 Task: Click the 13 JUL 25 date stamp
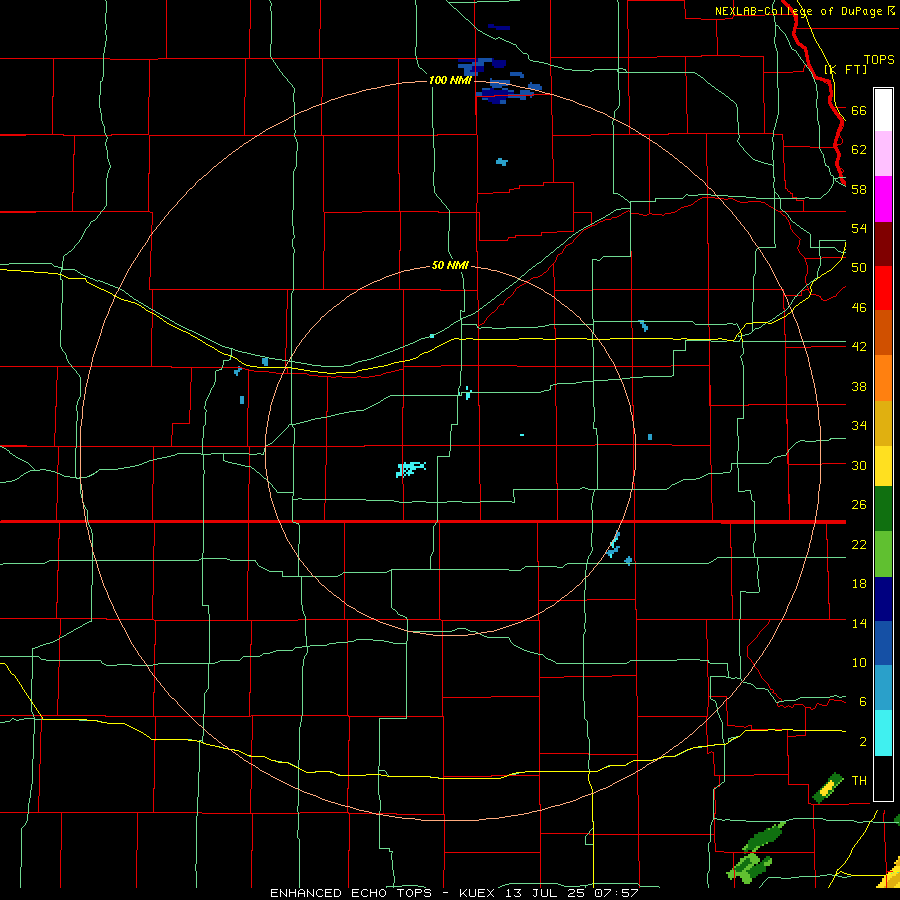coord(547,893)
